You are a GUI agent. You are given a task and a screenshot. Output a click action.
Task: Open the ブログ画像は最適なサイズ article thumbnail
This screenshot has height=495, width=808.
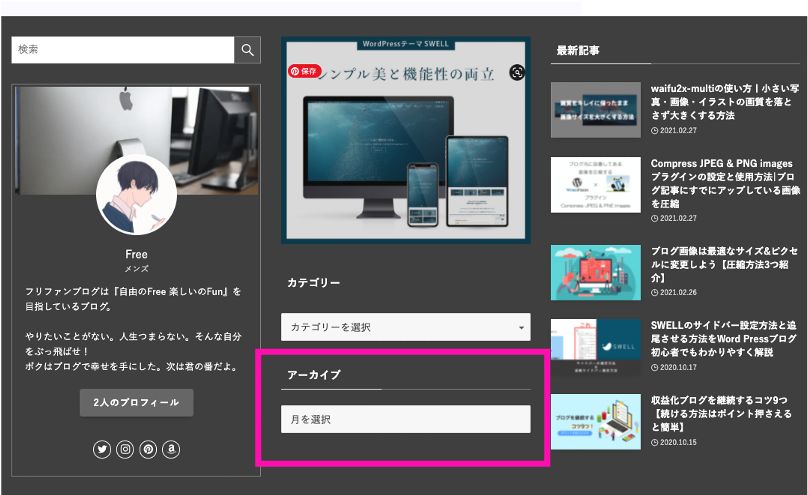pos(596,272)
